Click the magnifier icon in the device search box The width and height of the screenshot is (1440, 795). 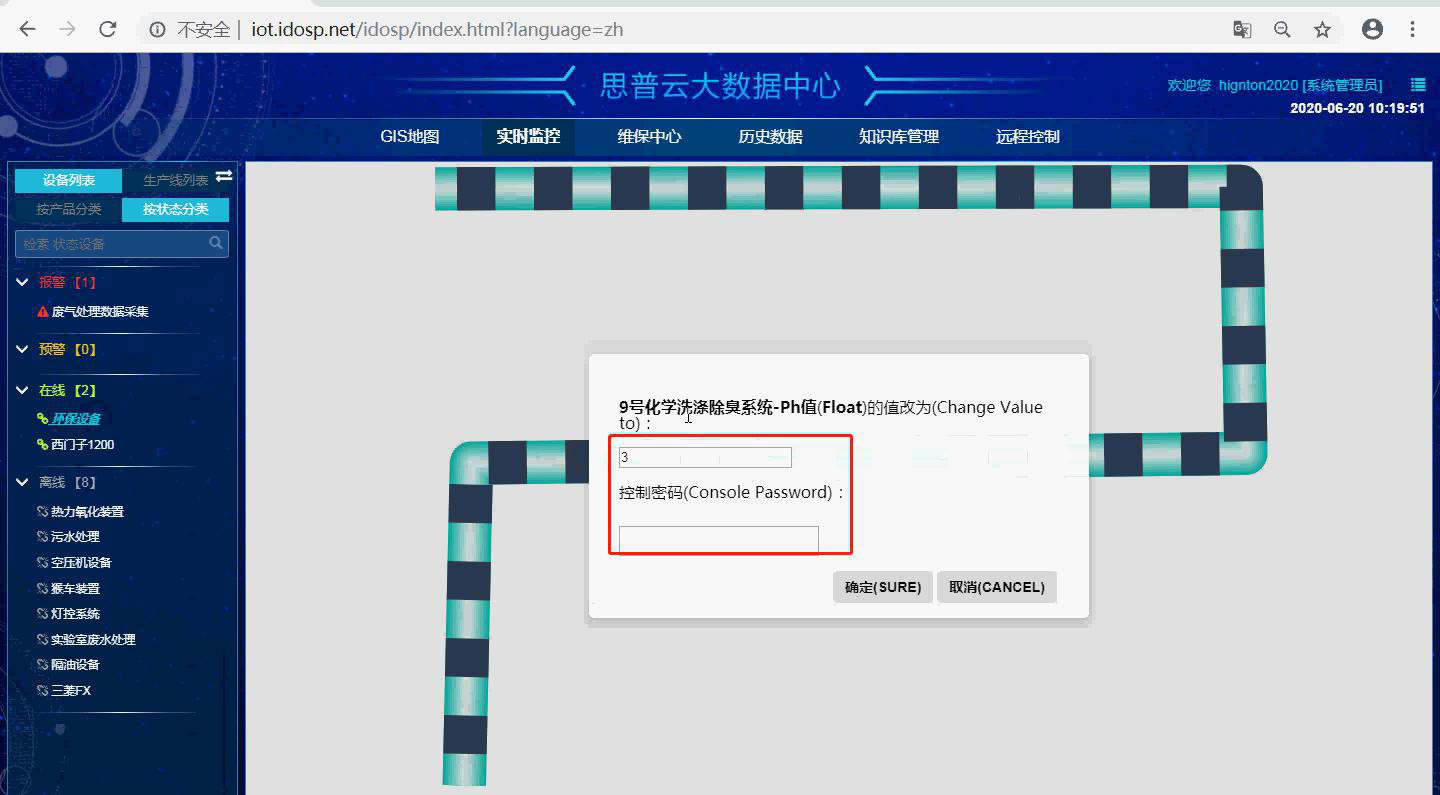click(216, 243)
